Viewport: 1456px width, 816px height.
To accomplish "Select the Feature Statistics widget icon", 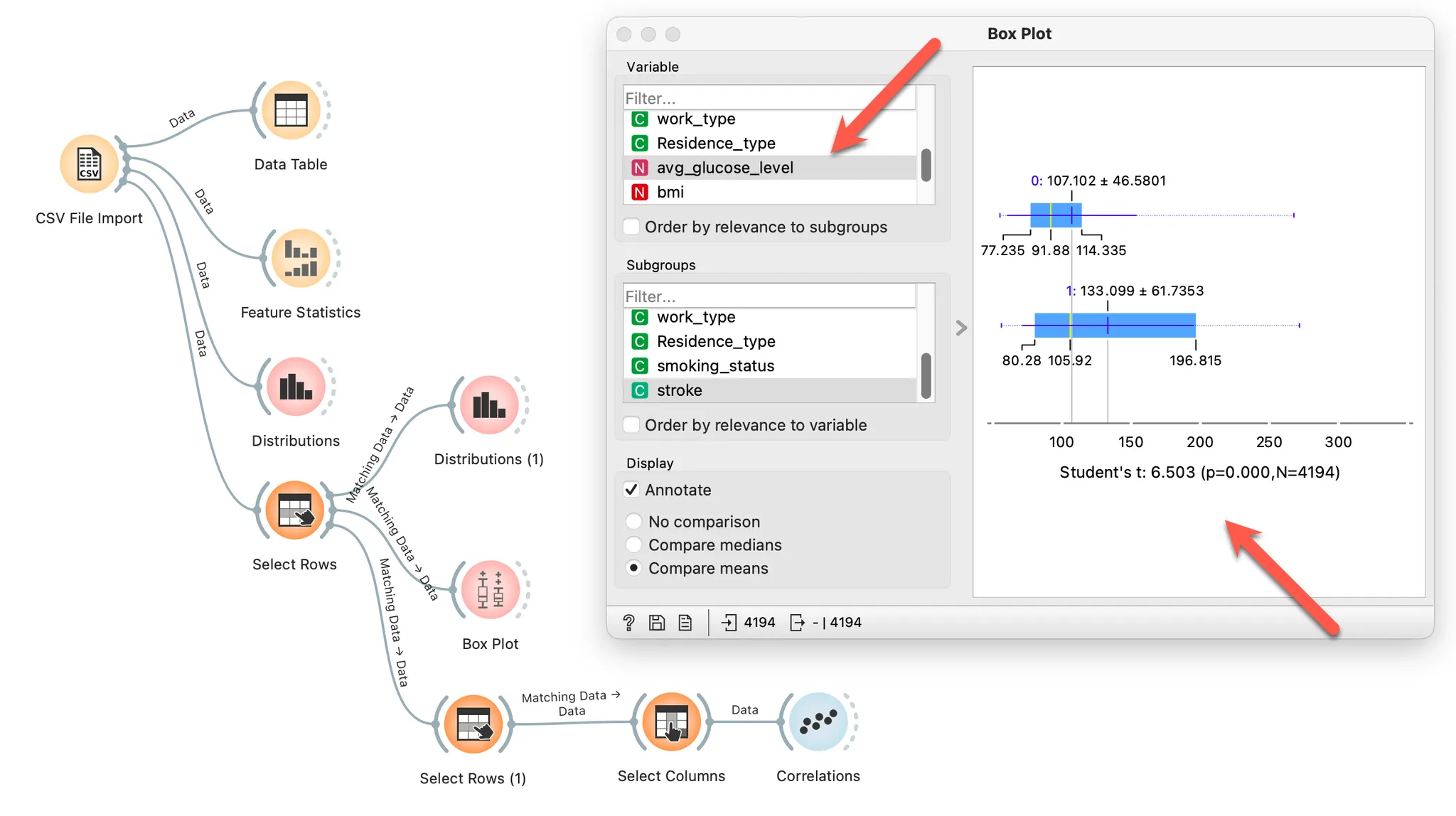I will [x=301, y=258].
